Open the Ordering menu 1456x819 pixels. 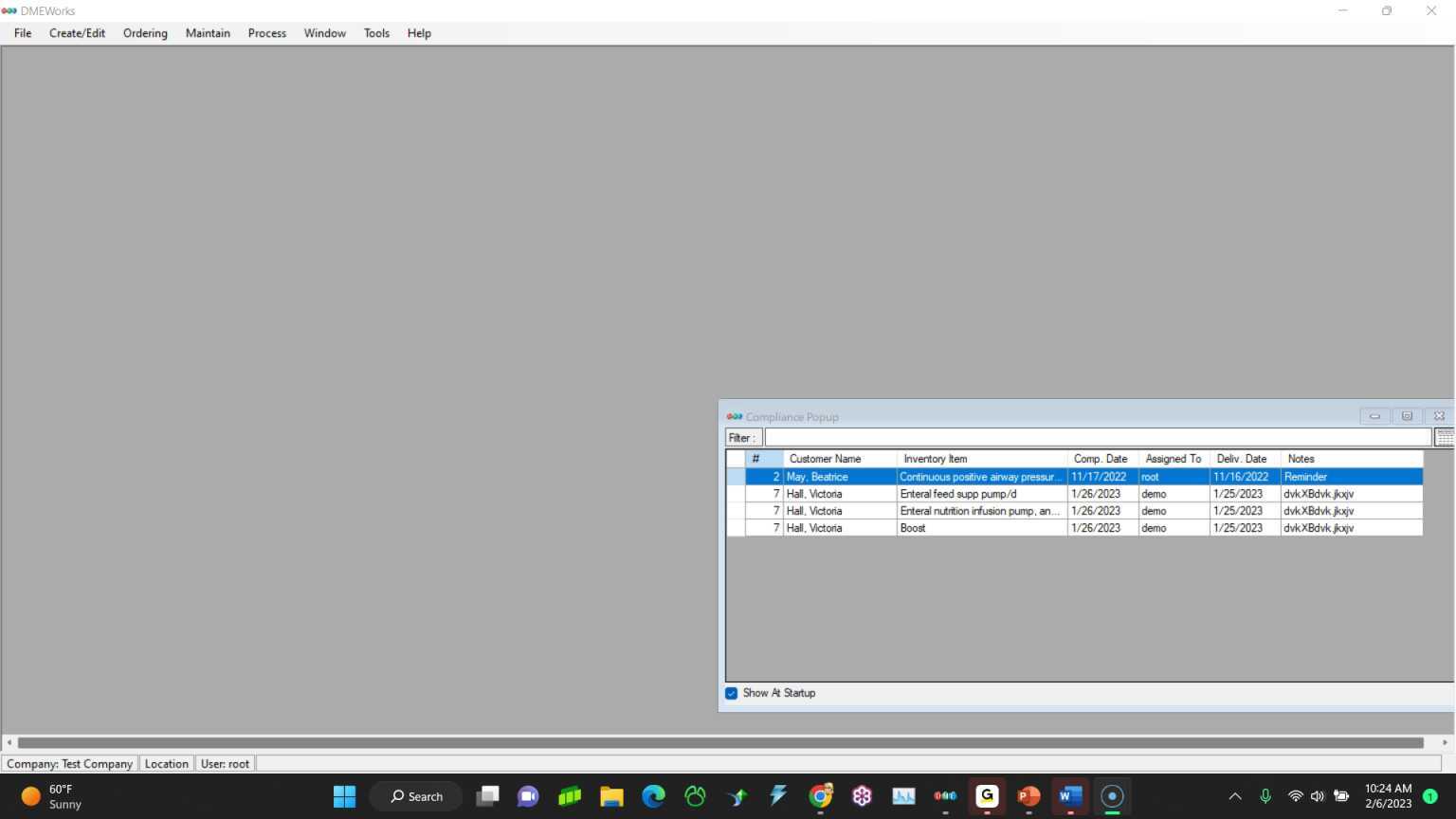click(x=145, y=33)
